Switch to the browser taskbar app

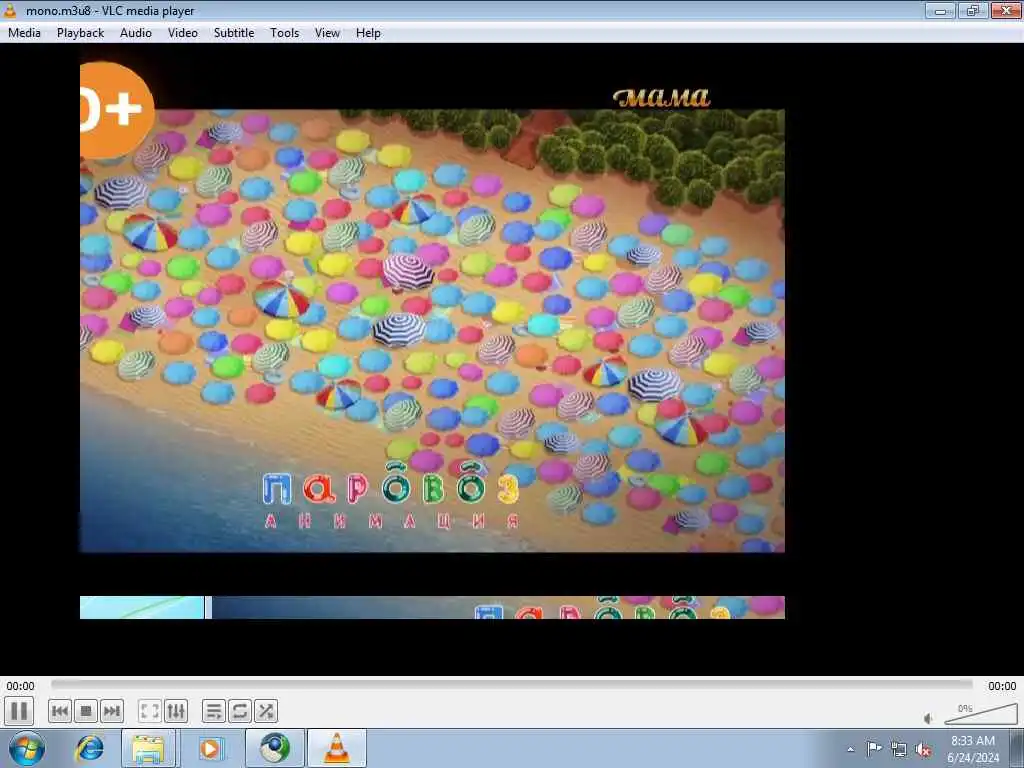274,748
